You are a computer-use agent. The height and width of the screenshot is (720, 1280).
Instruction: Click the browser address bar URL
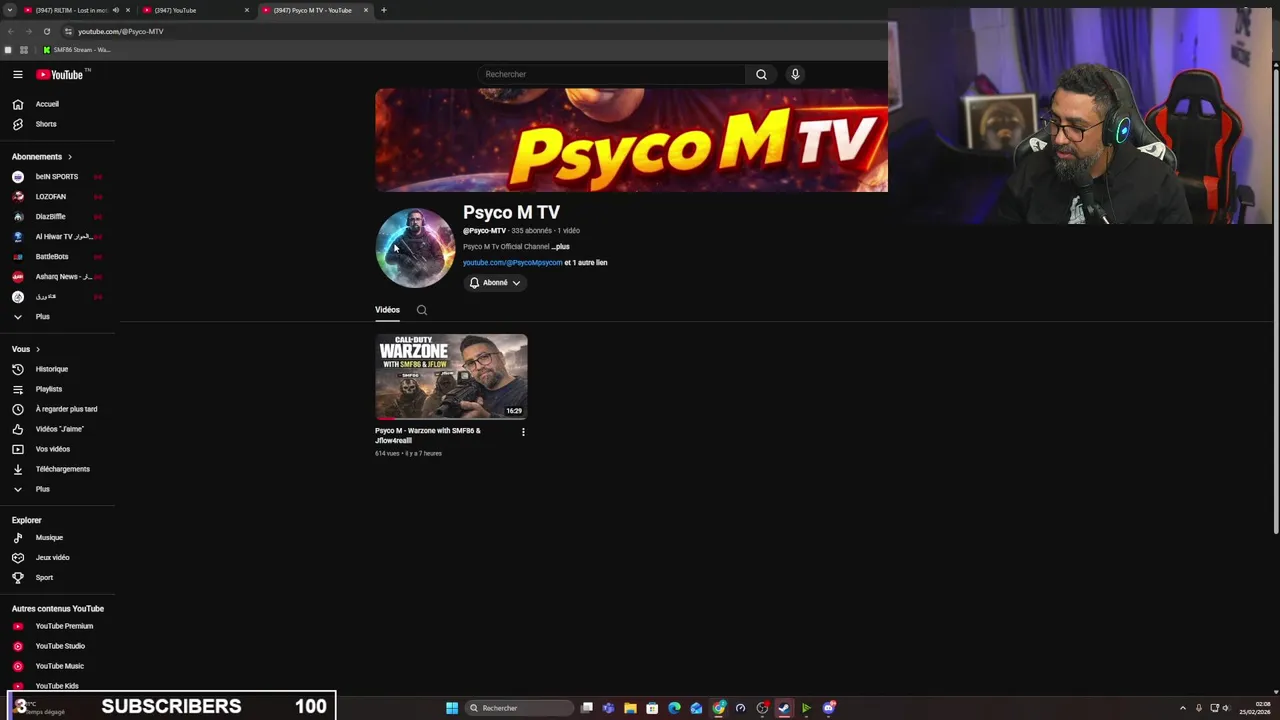120,31
